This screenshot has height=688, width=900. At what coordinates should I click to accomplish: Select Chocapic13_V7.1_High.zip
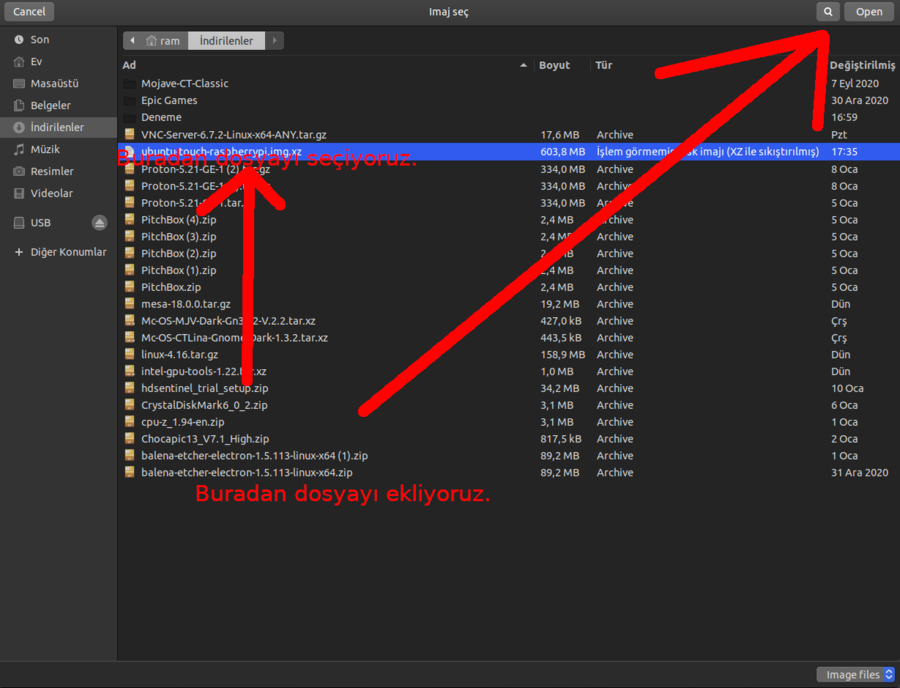[509, 439]
